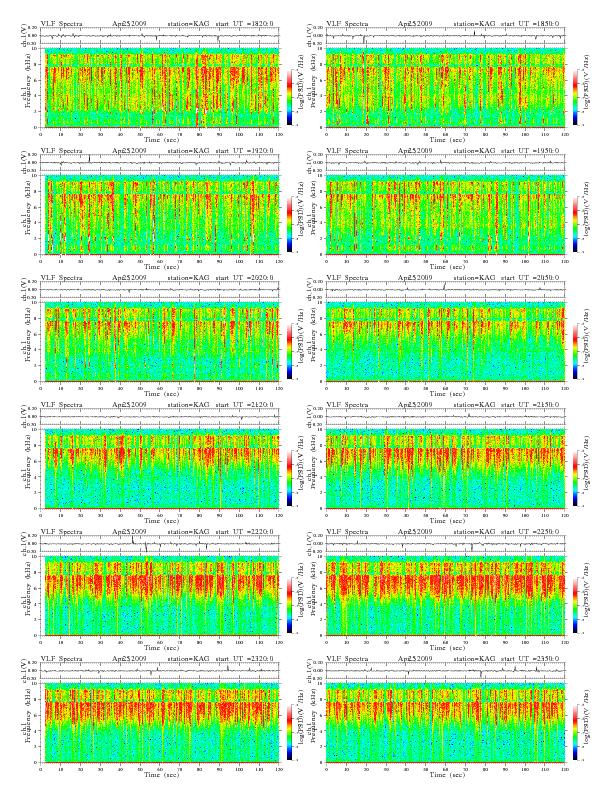Select the color scale beside the 1920:0 spectrogram

(289, 224)
